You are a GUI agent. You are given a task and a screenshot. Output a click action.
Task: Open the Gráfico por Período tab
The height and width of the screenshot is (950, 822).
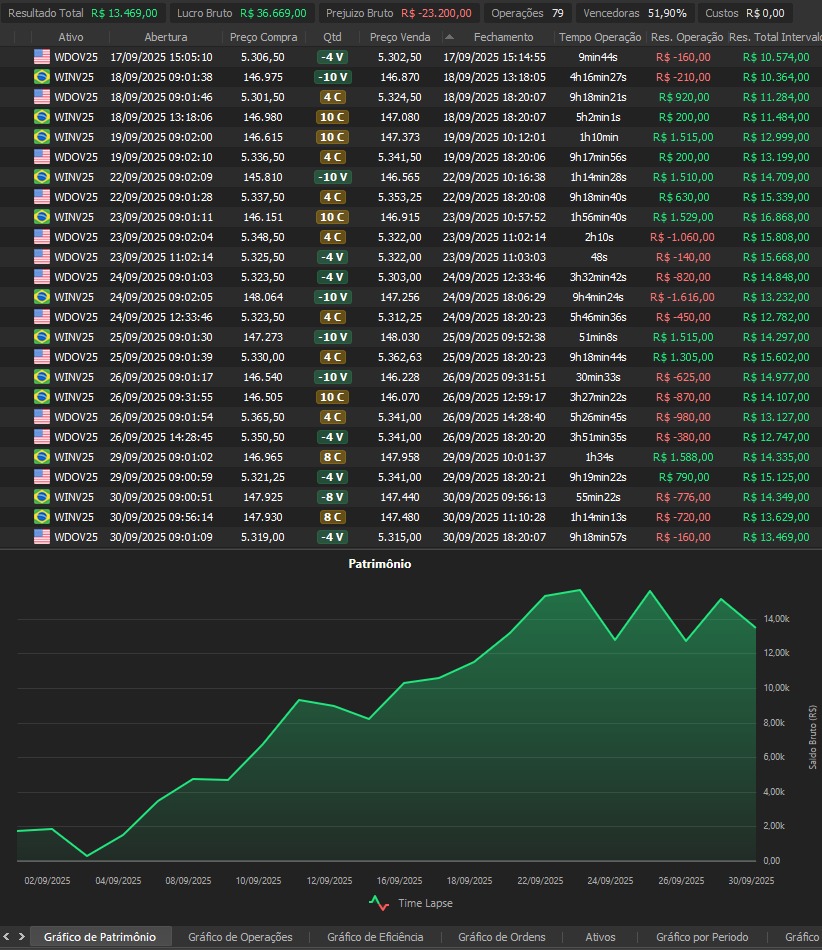click(x=702, y=937)
